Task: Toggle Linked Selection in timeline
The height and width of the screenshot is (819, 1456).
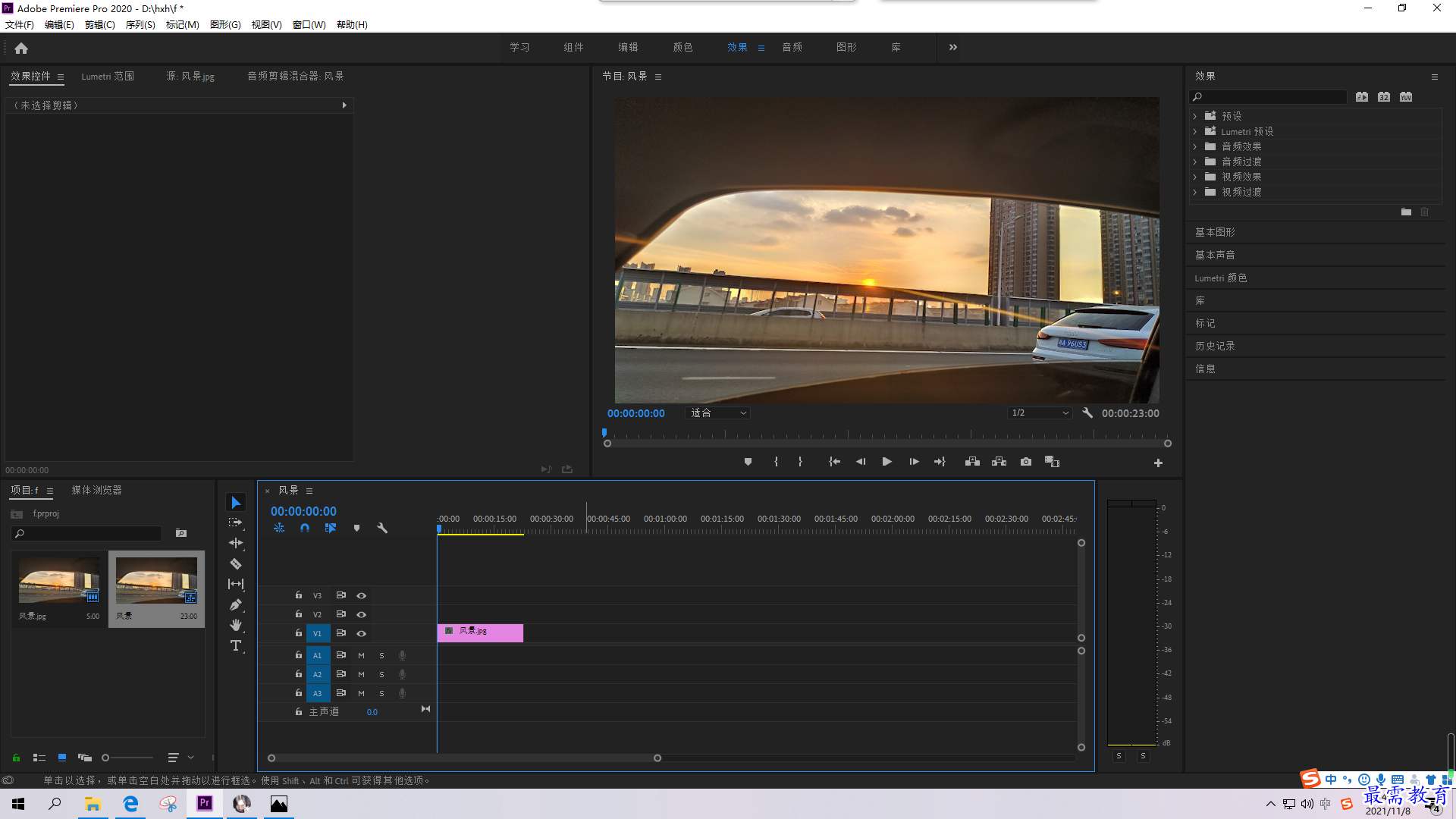Action: click(331, 528)
